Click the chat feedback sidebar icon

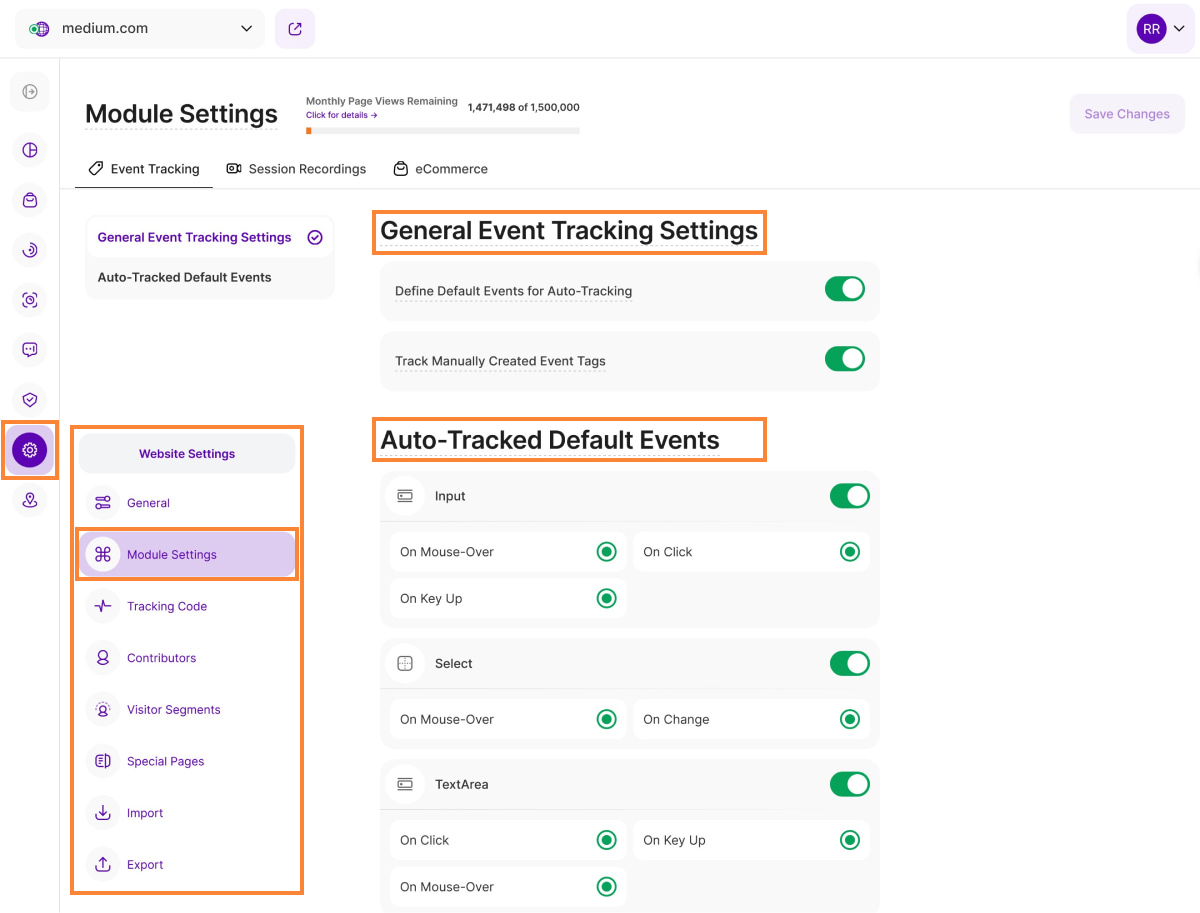[30, 350]
